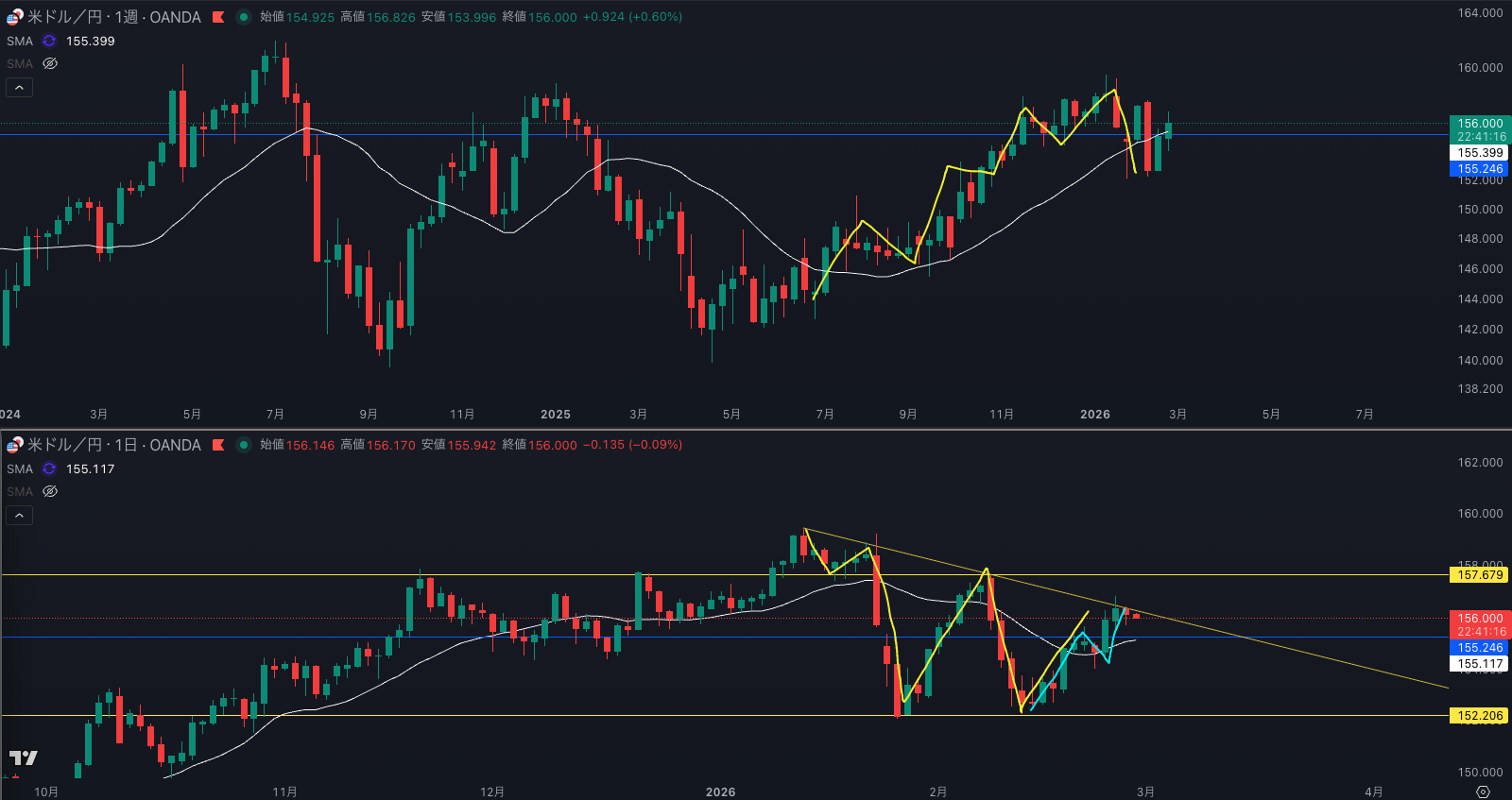
Task: Click the purple SMA refresh icon on weekly chart
Action: (x=49, y=41)
